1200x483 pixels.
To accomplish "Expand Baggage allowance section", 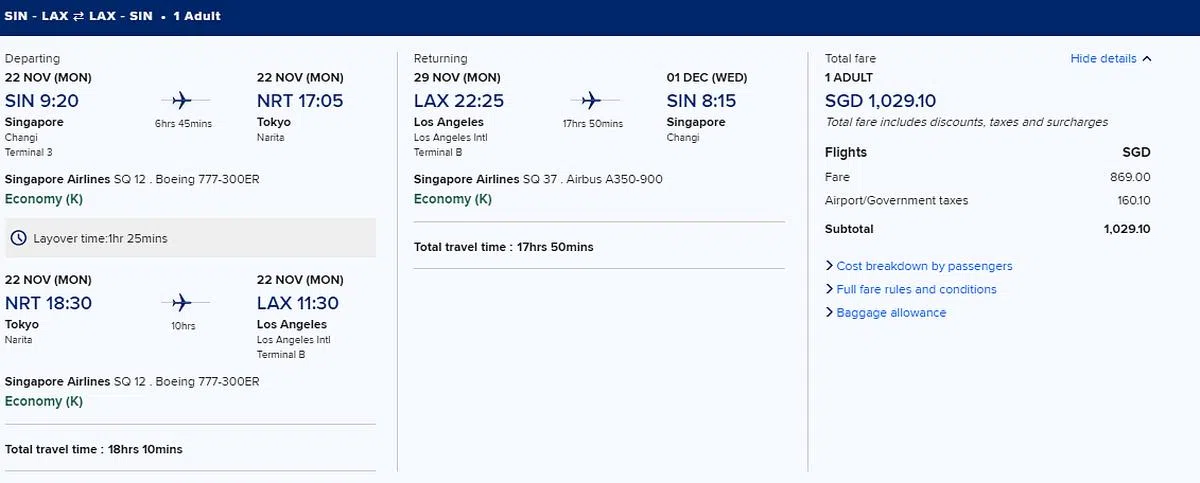I will coord(891,313).
